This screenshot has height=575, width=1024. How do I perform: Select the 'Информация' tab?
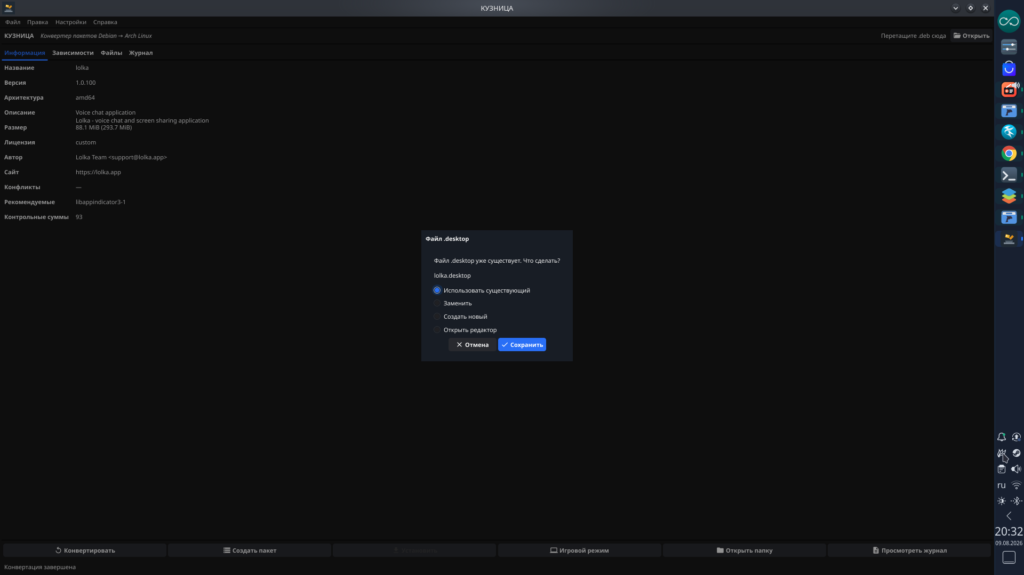click(x=24, y=53)
